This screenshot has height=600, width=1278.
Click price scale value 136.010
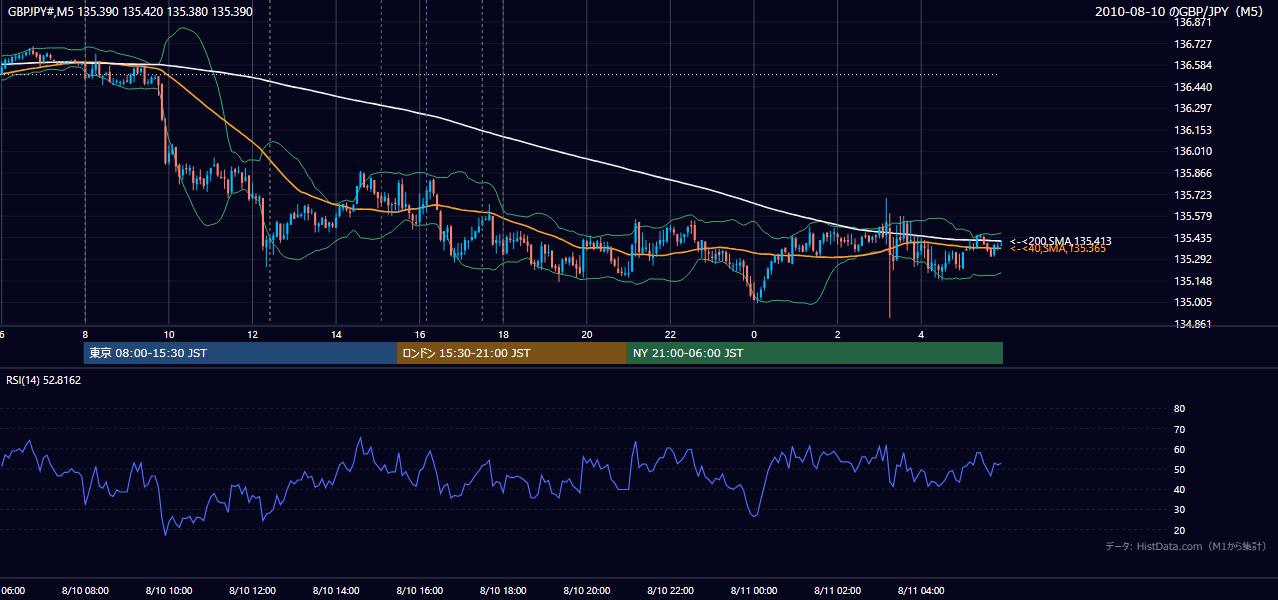(x=1193, y=152)
